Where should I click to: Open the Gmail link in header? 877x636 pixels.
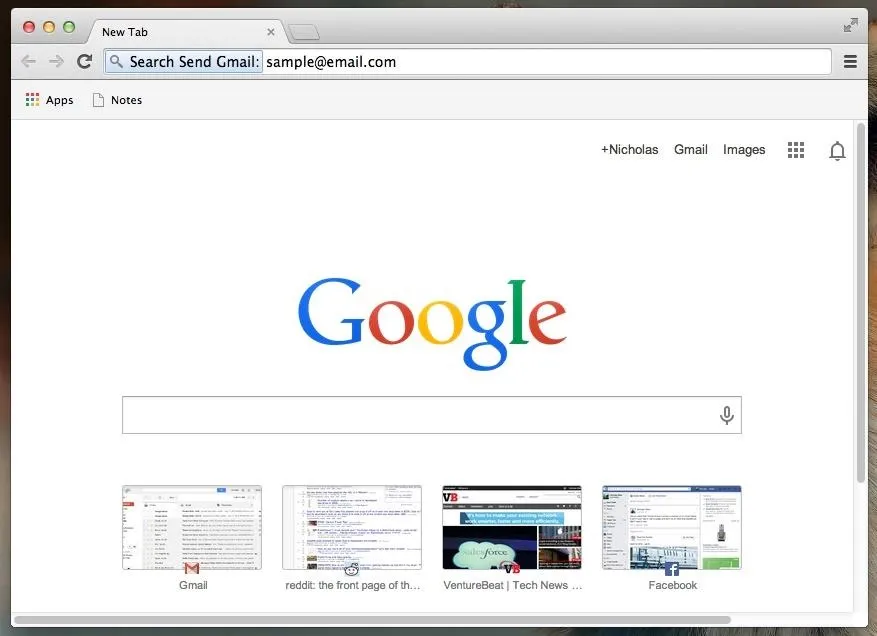click(x=691, y=149)
